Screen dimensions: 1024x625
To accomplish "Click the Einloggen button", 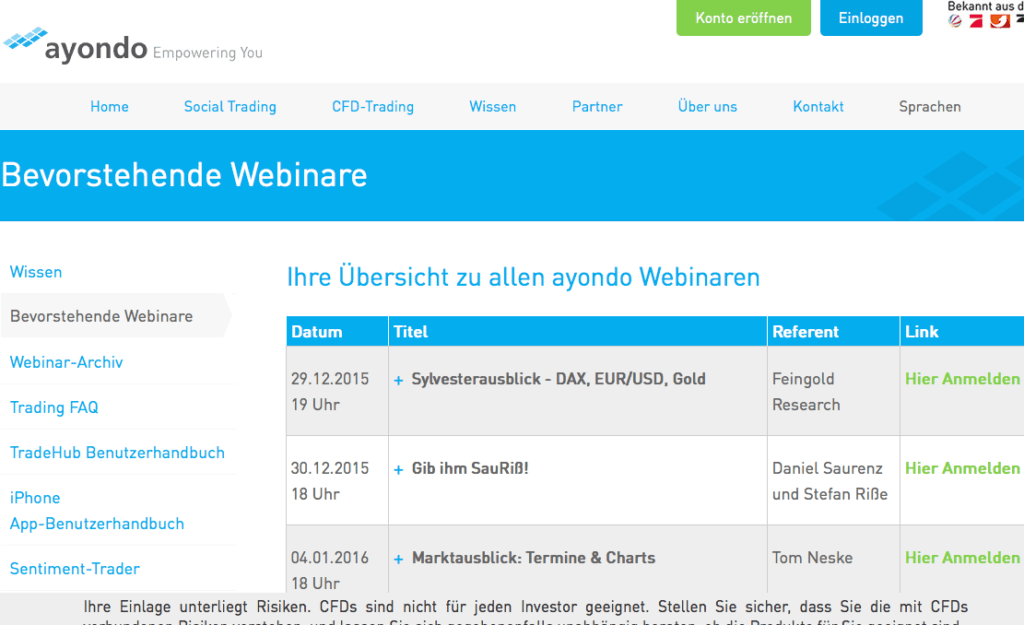I will click(x=871, y=18).
